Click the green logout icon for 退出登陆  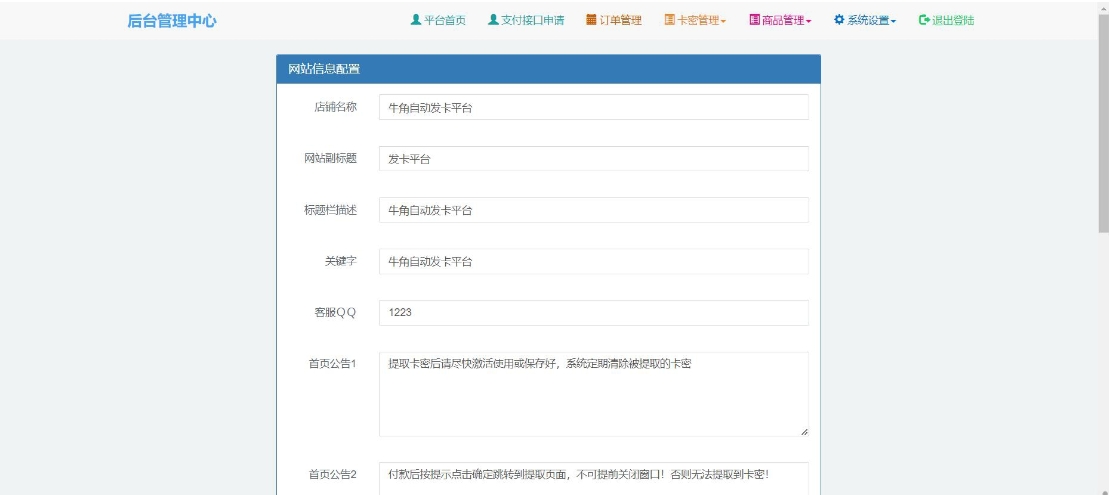point(924,21)
